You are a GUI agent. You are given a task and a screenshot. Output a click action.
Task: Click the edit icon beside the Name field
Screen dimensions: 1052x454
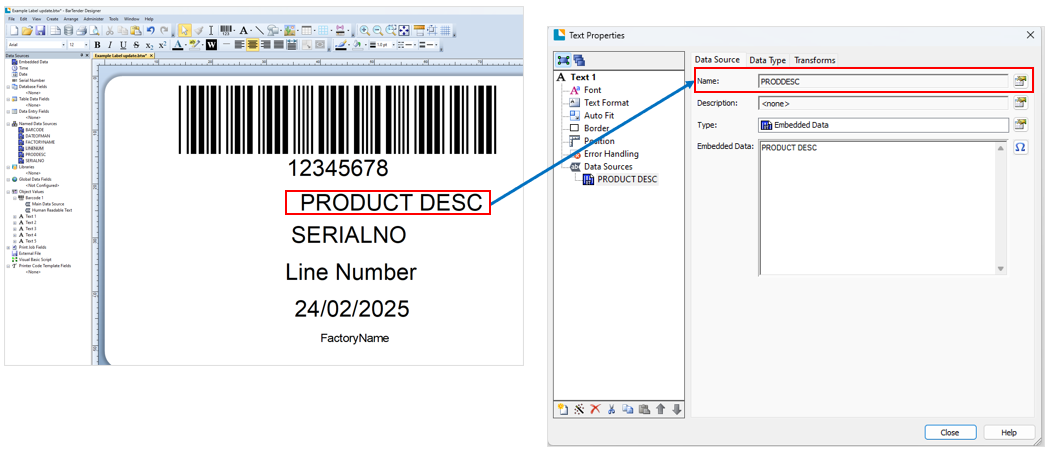1020,81
